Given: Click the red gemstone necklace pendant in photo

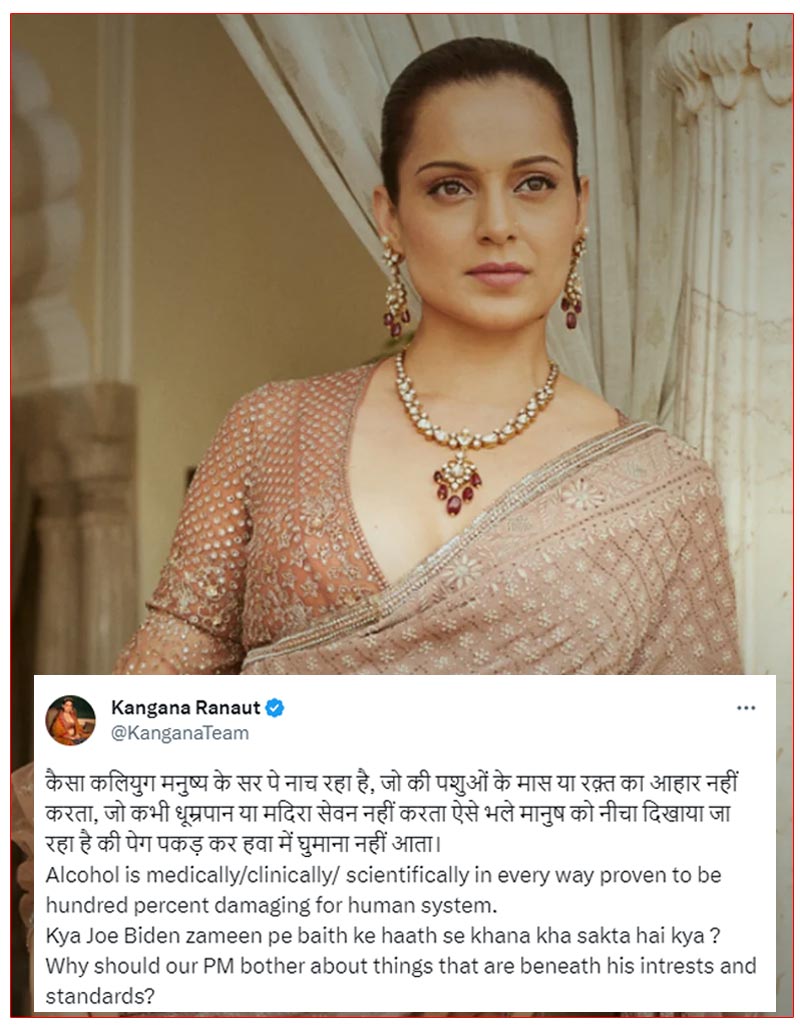Looking at the screenshot, I should point(457,483).
